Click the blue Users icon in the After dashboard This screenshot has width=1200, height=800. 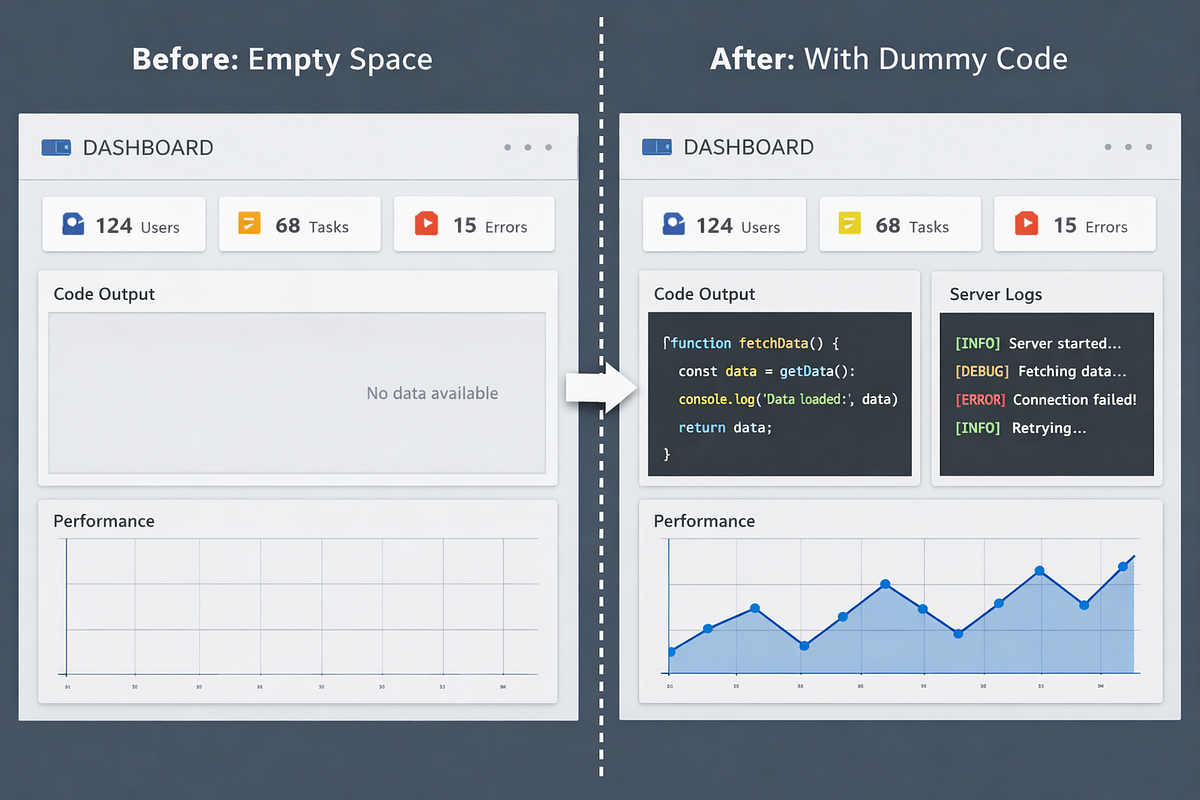tap(674, 224)
